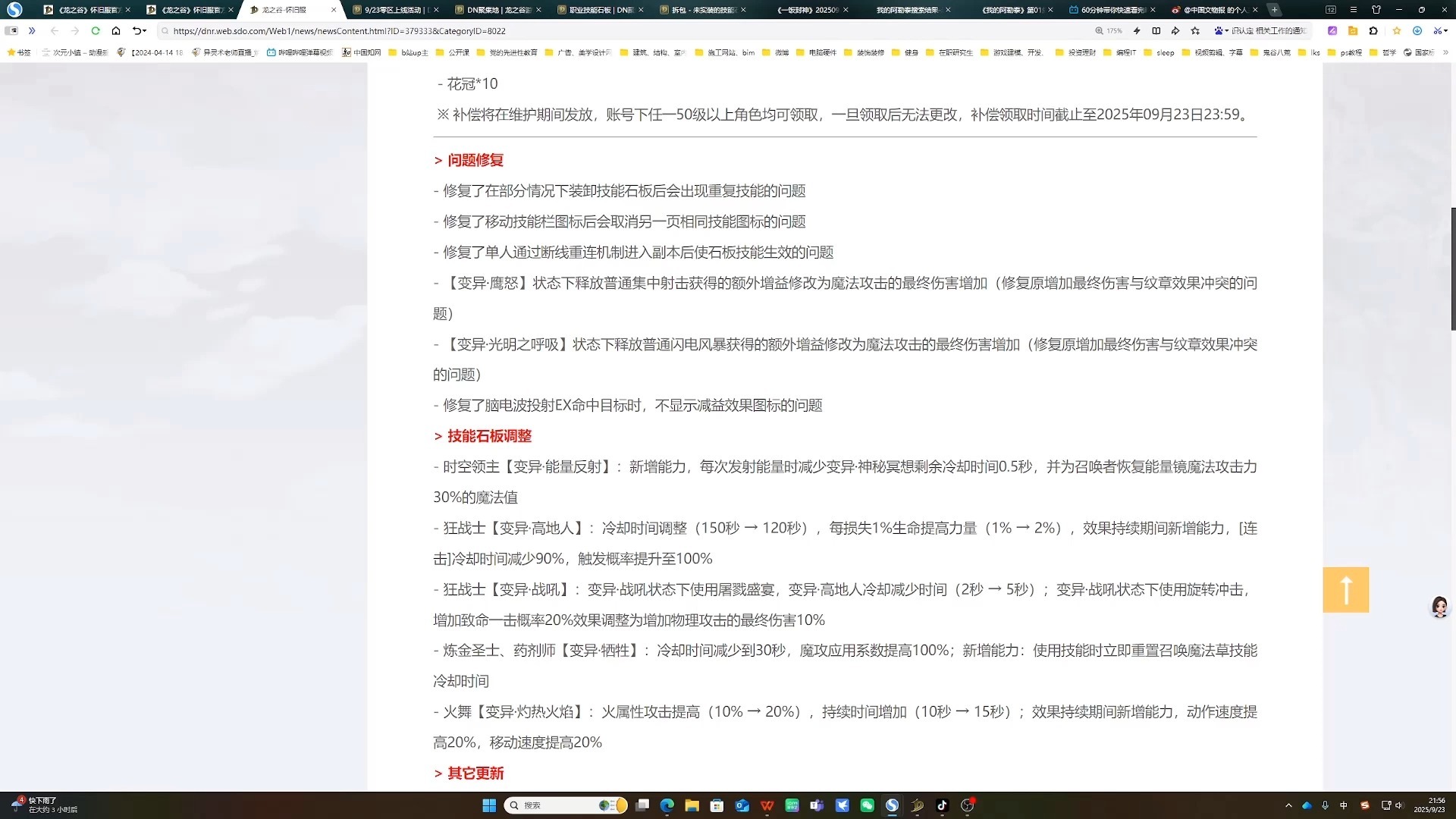This screenshot has width=1456, height=819.
Task: Reload the page with the refresh icon
Action: pos(96,31)
